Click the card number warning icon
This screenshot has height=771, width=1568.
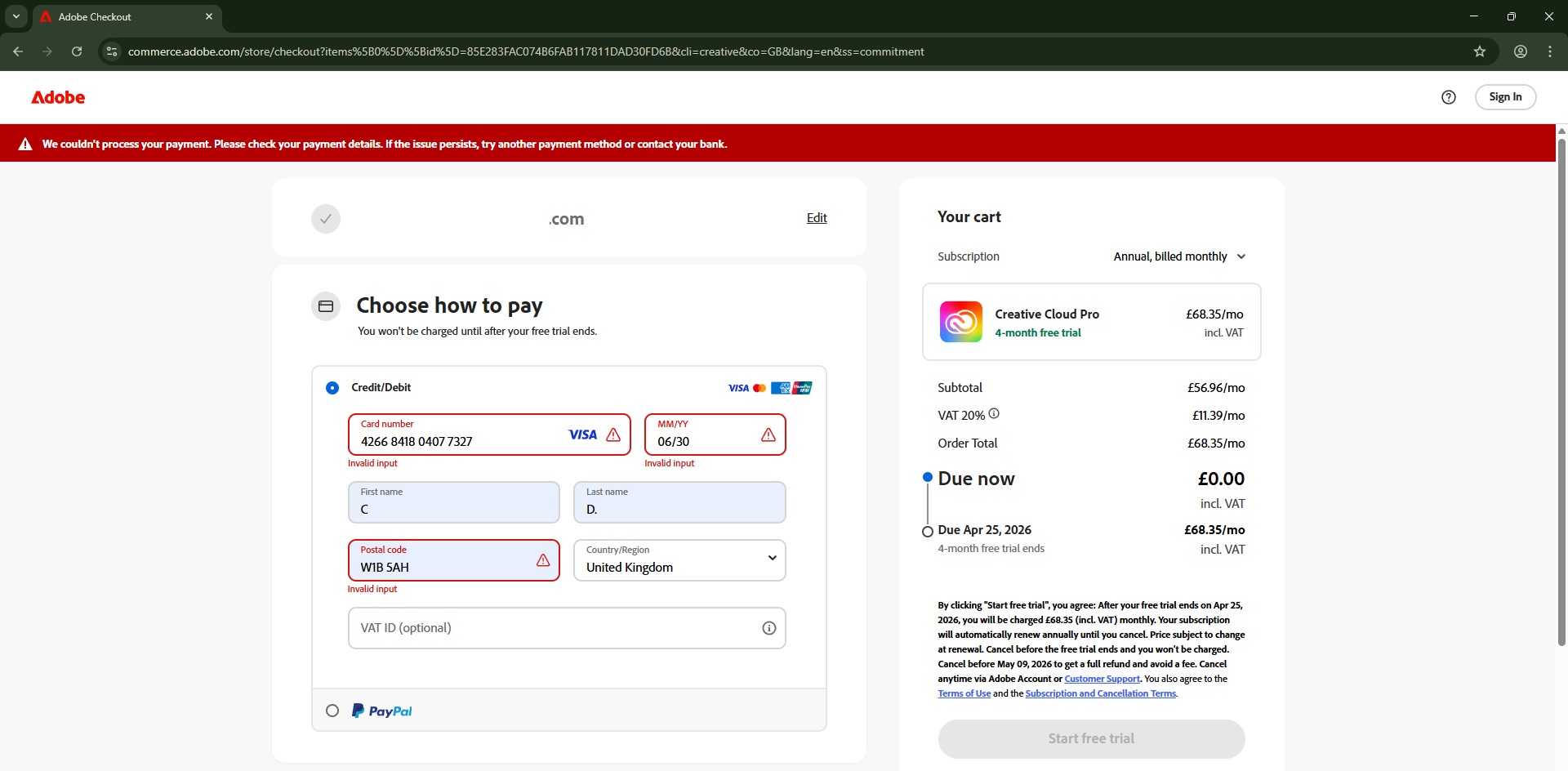[x=613, y=435]
